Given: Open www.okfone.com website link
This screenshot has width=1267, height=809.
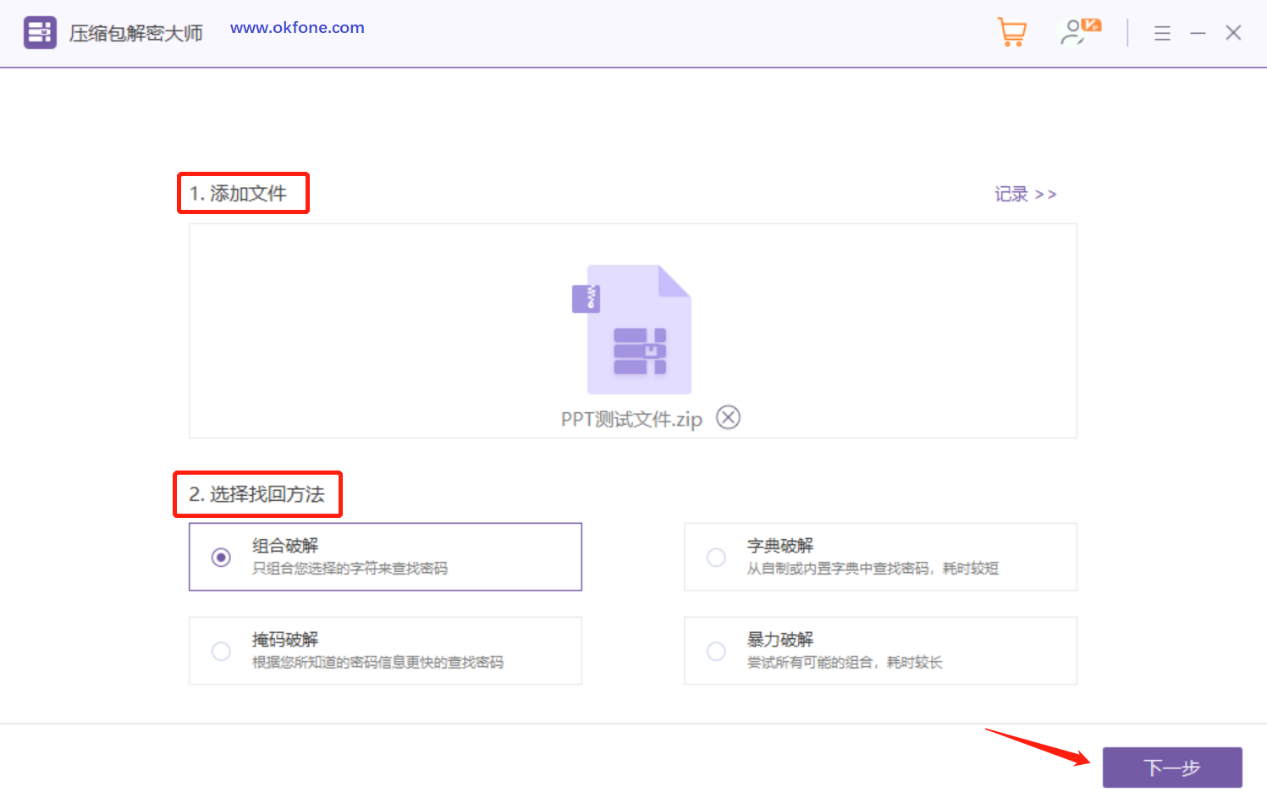Looking at the screenshot, I should point(297,27).
